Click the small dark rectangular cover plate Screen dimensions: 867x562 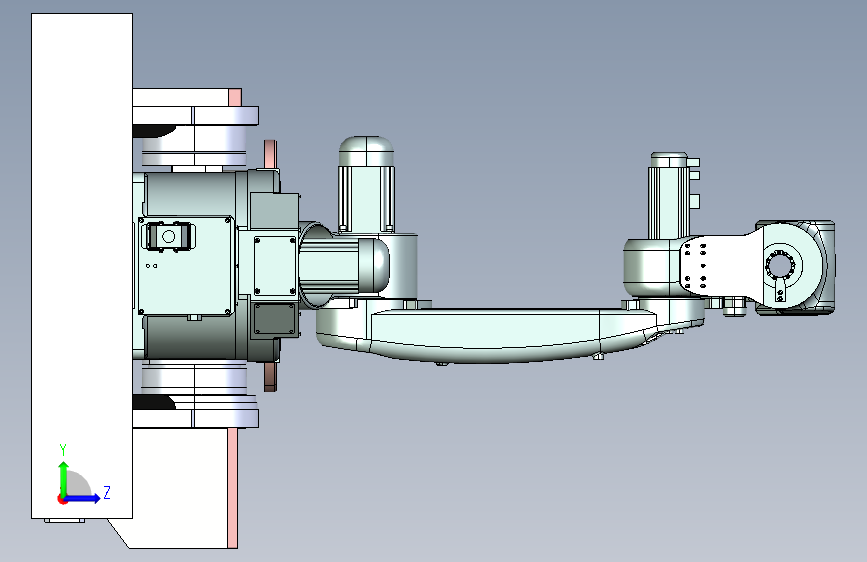point(274,320)
